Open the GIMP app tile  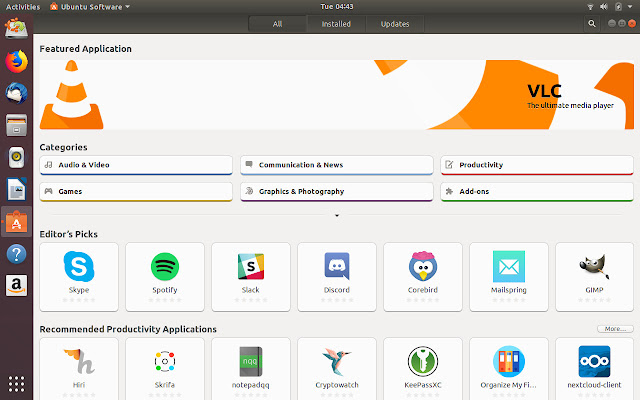click(x=595, y=277)
